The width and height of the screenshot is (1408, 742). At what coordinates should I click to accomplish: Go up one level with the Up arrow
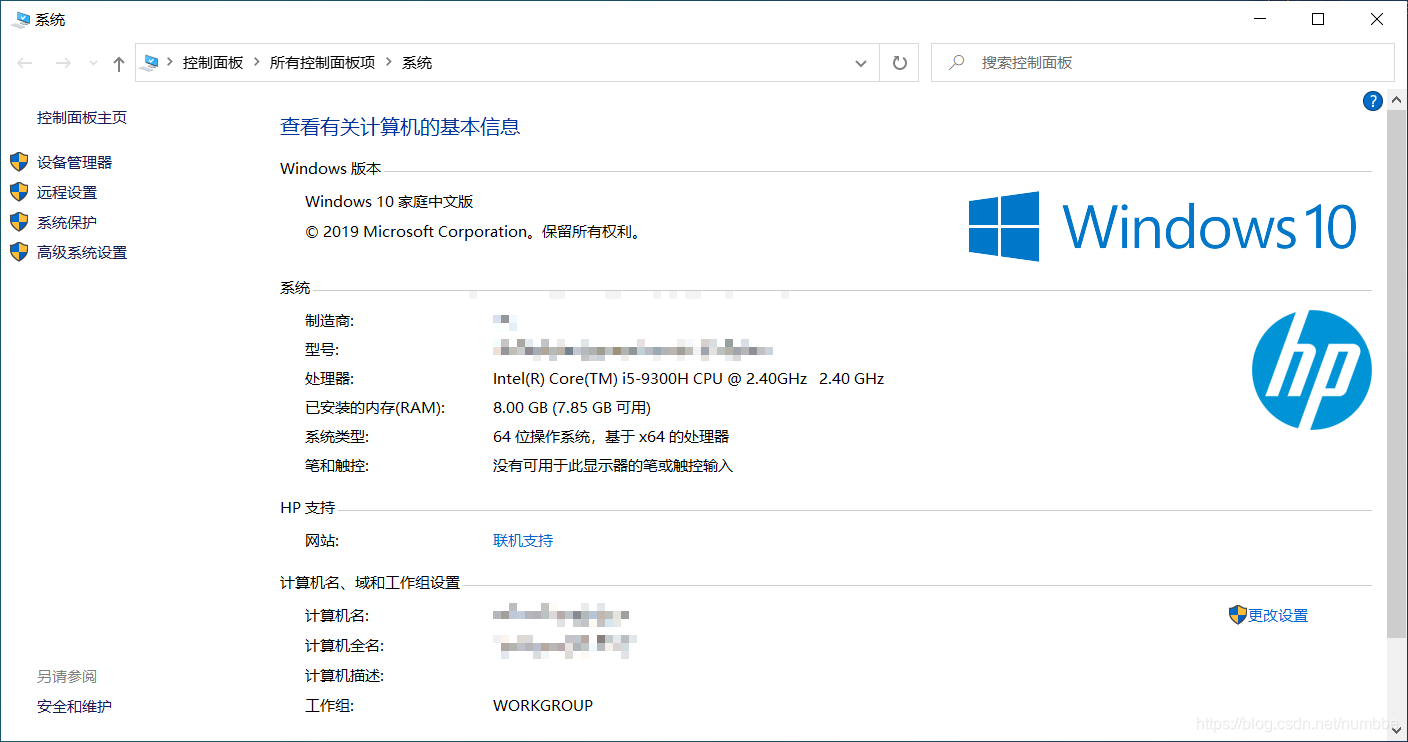coord(119,63)
